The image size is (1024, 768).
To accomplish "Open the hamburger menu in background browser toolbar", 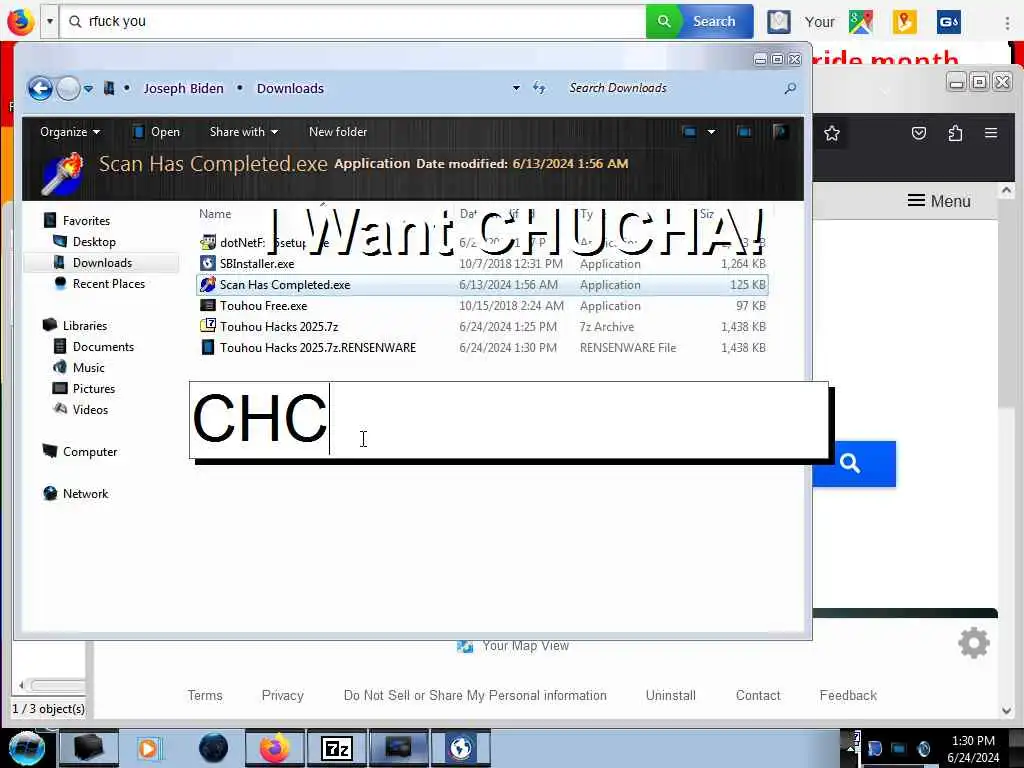I will pyautogui.click(x=991, y=133).
